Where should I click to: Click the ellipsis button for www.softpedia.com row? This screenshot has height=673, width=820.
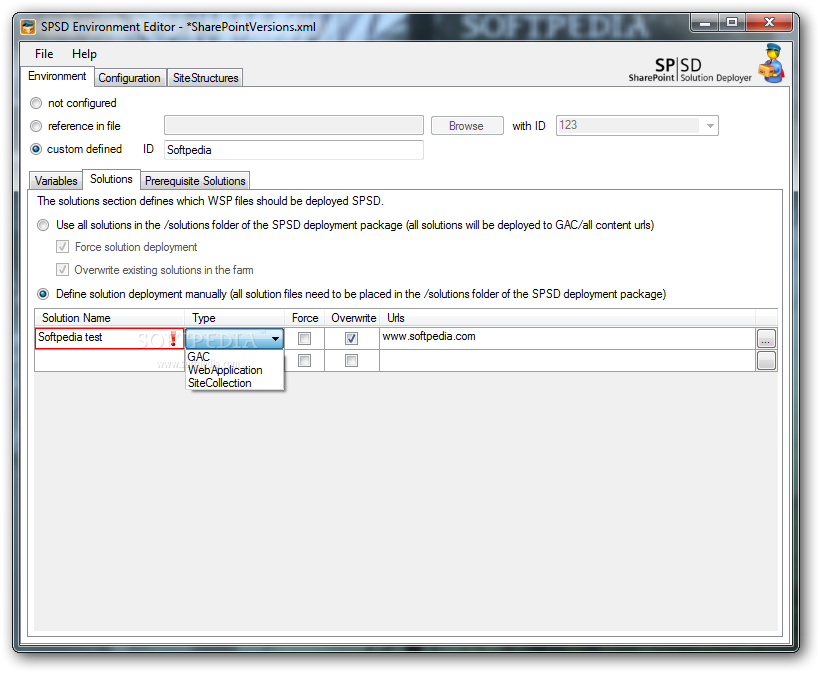point(766,339)
